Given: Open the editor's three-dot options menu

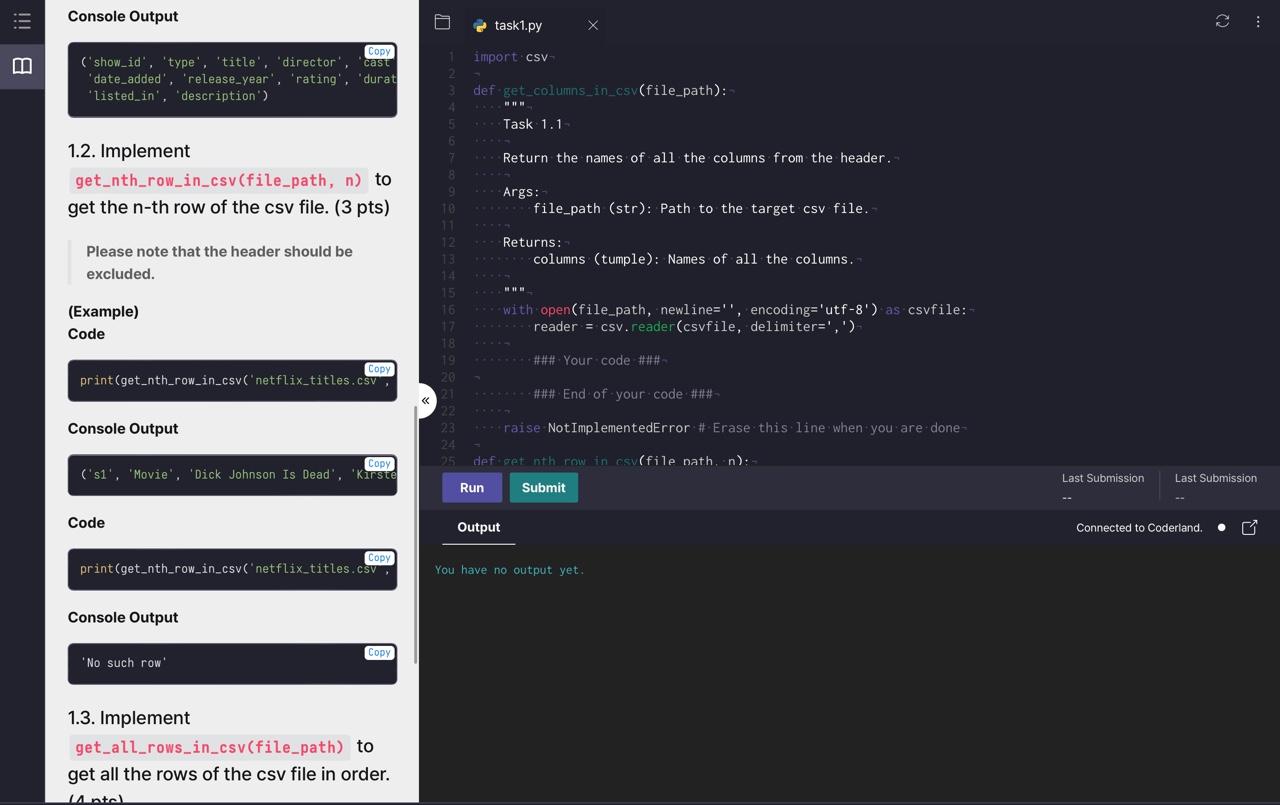Looking at the screenshot, I should pyautogui.click(x=1257, y=20).
